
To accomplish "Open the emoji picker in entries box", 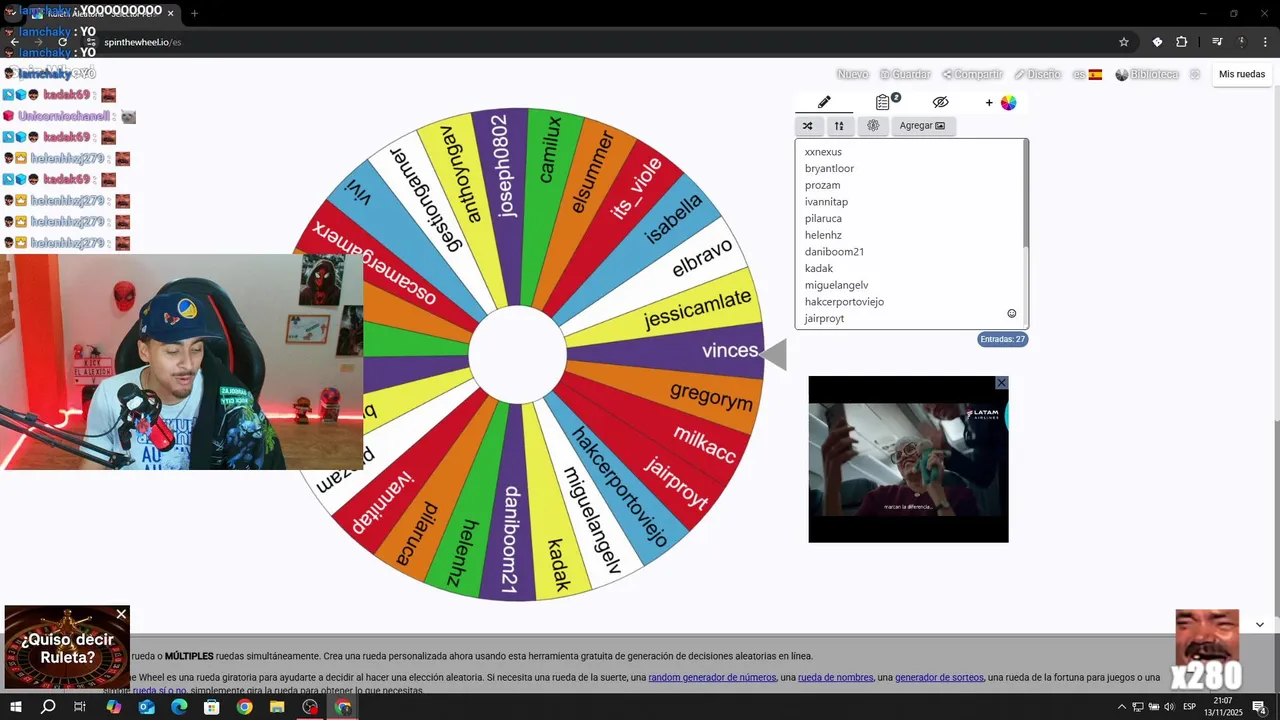I will [x=1011, y=313].
